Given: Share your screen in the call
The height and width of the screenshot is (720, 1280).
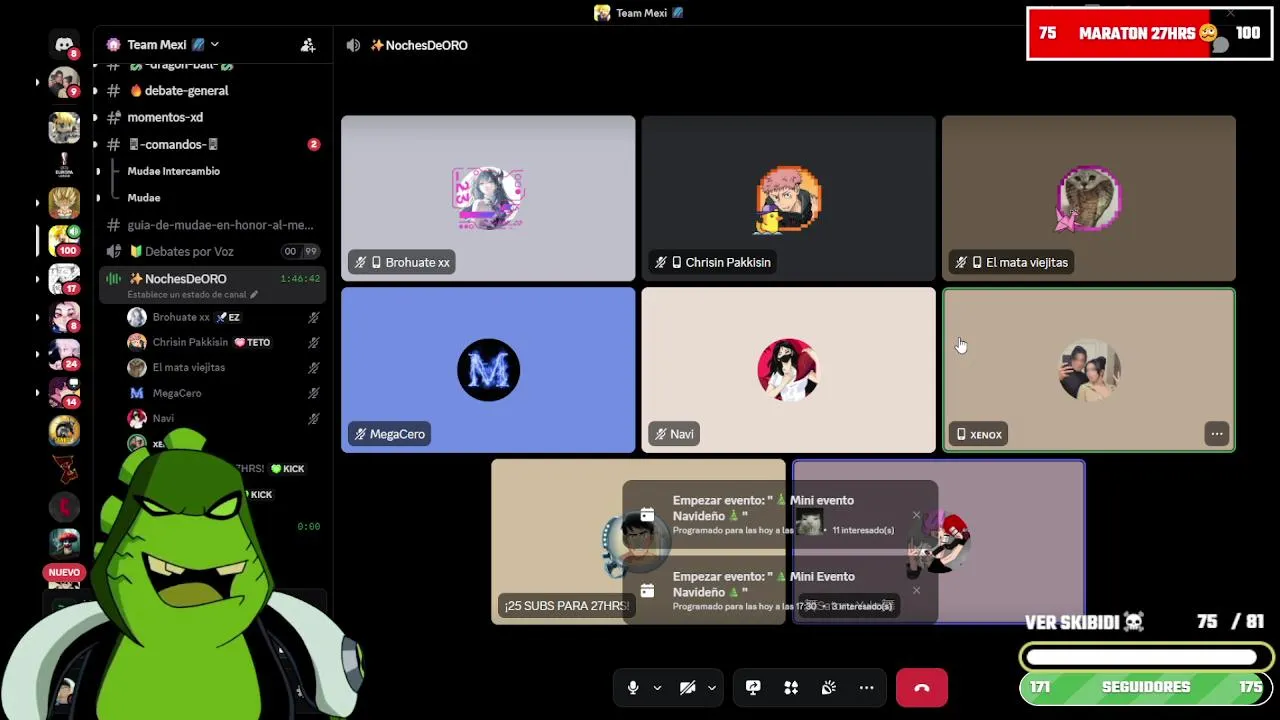Looking at the screenshot, I should (753, 688).
